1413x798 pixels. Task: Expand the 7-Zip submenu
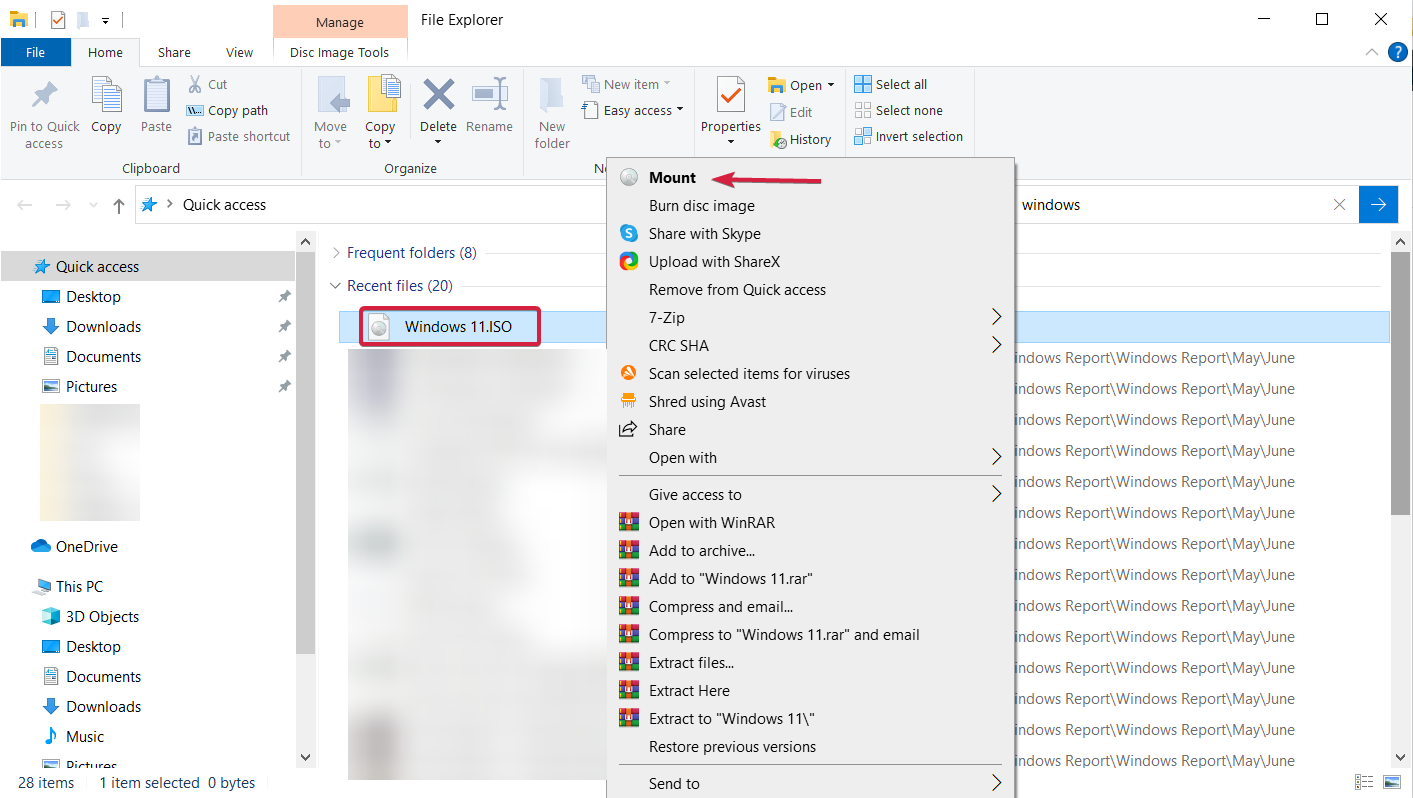pos(810,318)
